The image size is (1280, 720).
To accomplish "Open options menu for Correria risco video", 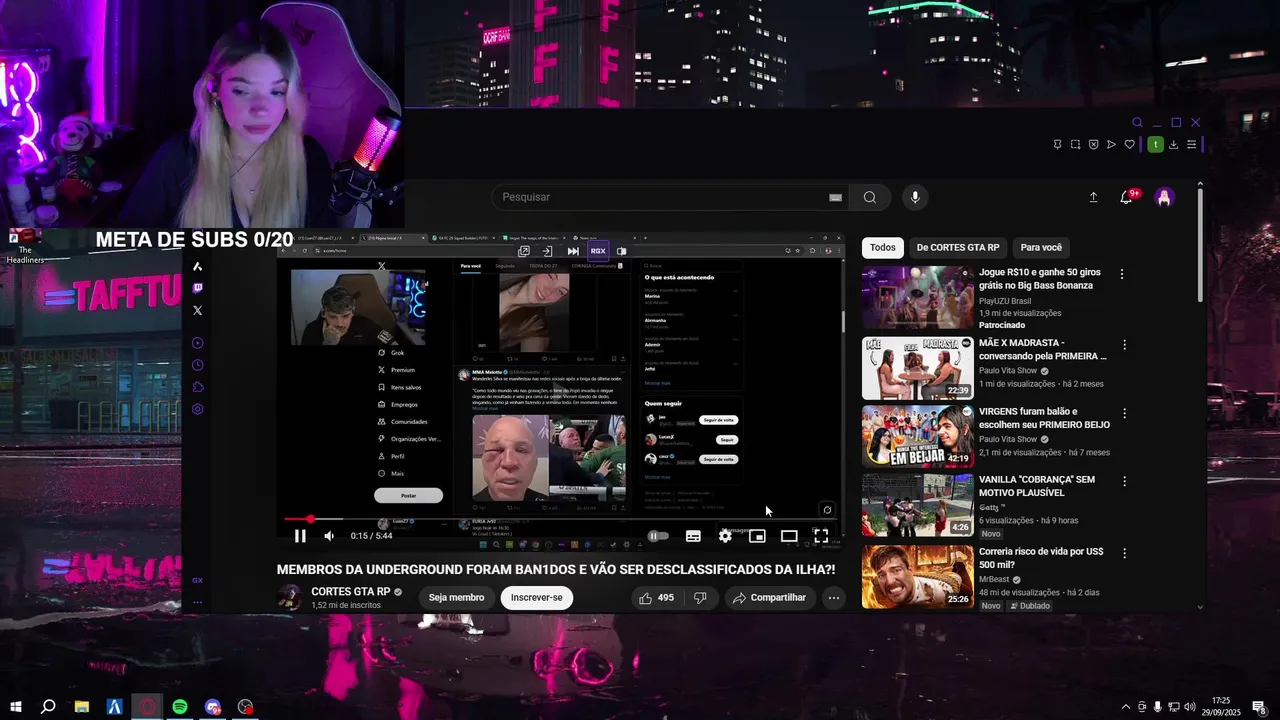I will point(1124,553).
